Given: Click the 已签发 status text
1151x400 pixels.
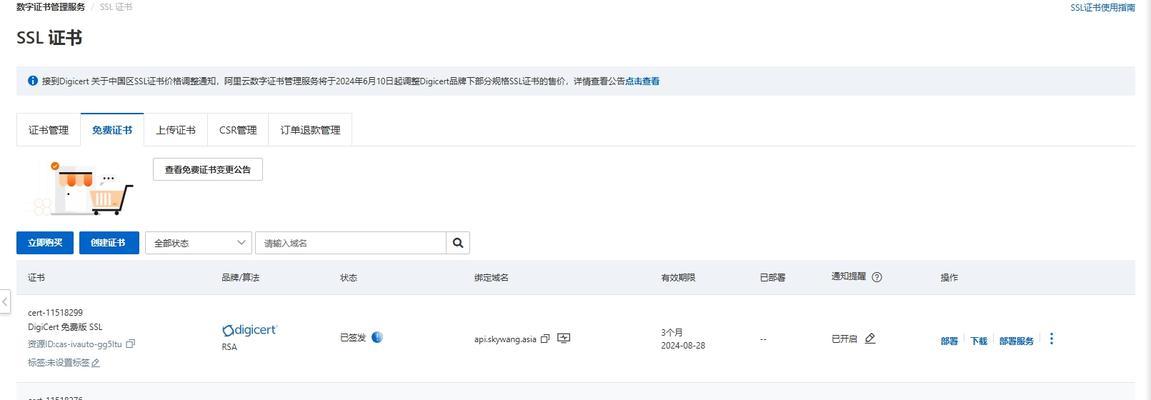Looking at the screenshot, I should pyautogui.click(x=353, y=338).
